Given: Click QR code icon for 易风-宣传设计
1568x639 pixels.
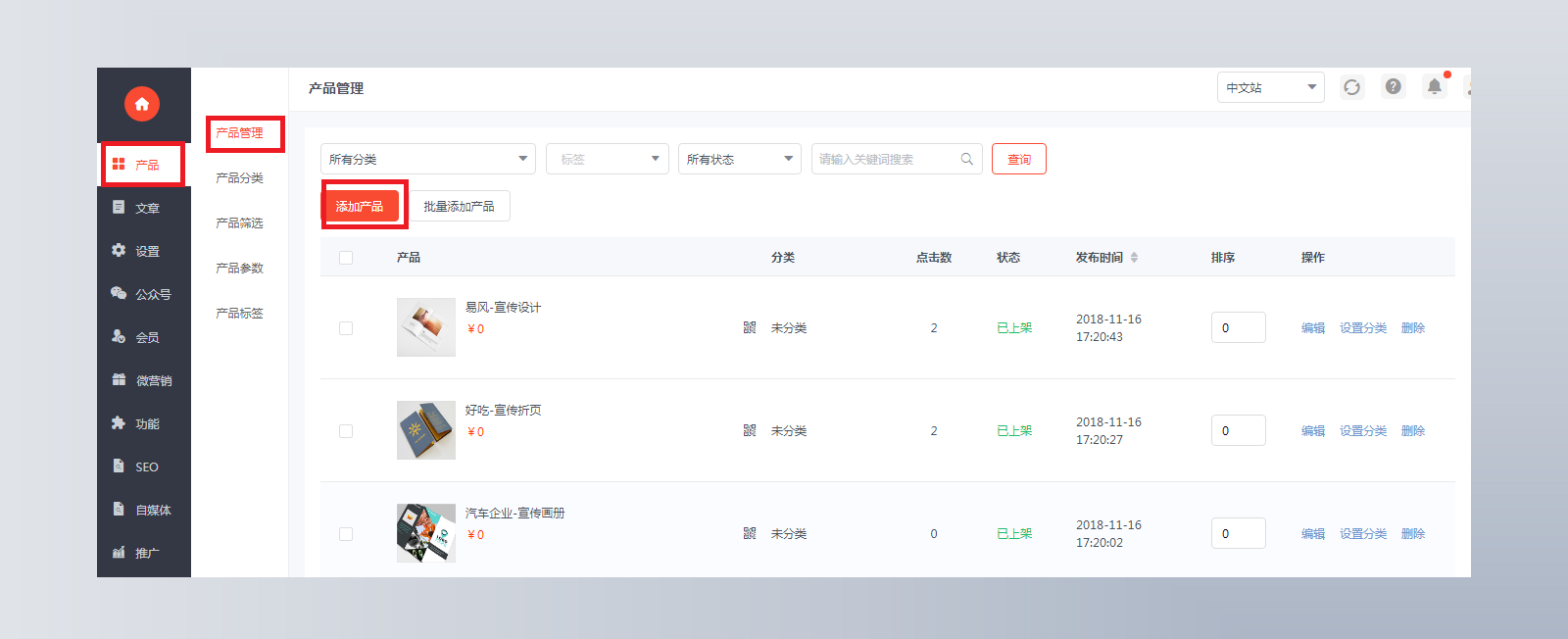Looking at the screenshot, I should pyautogui.click(x=750, y=327).
